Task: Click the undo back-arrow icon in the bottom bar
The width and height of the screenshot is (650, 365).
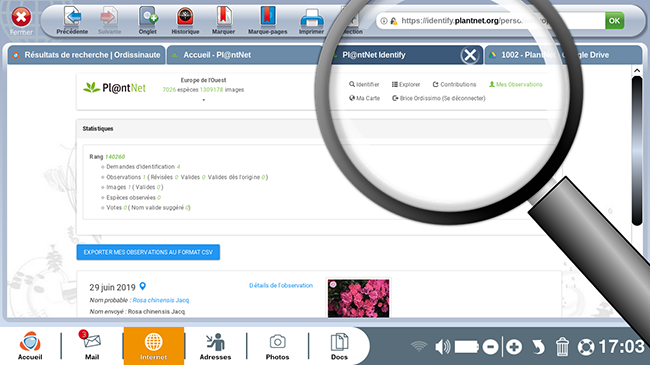Action: coord(538,347)
